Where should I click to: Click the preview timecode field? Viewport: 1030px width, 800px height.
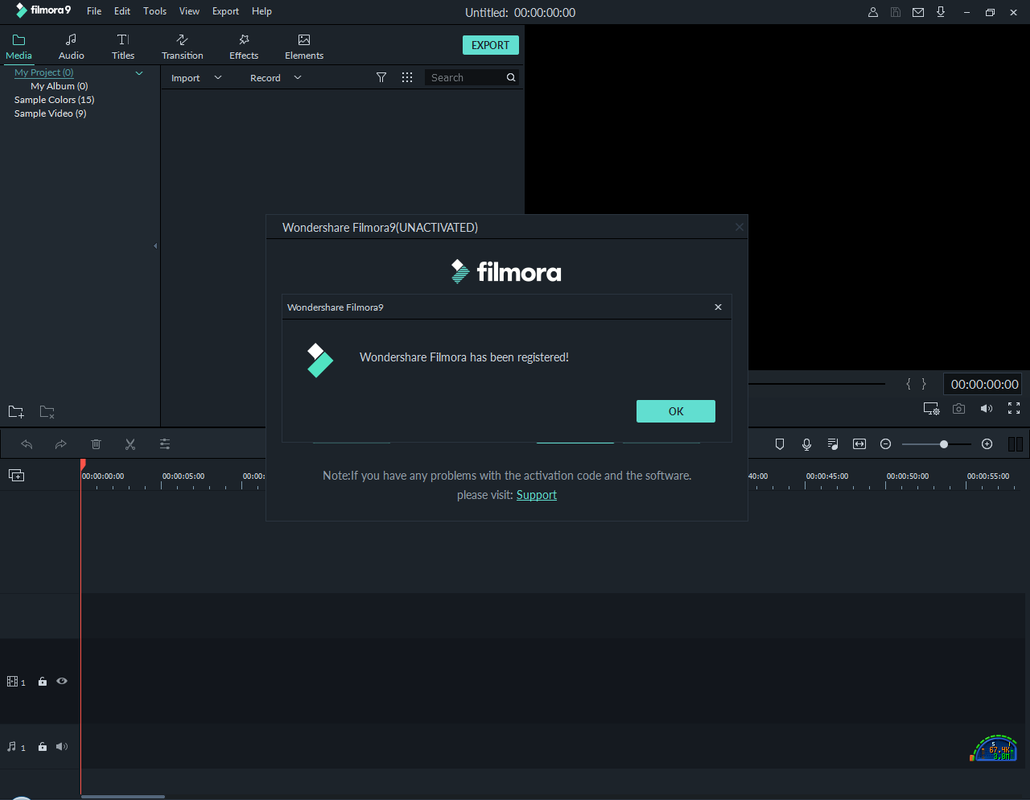[983, 384]
